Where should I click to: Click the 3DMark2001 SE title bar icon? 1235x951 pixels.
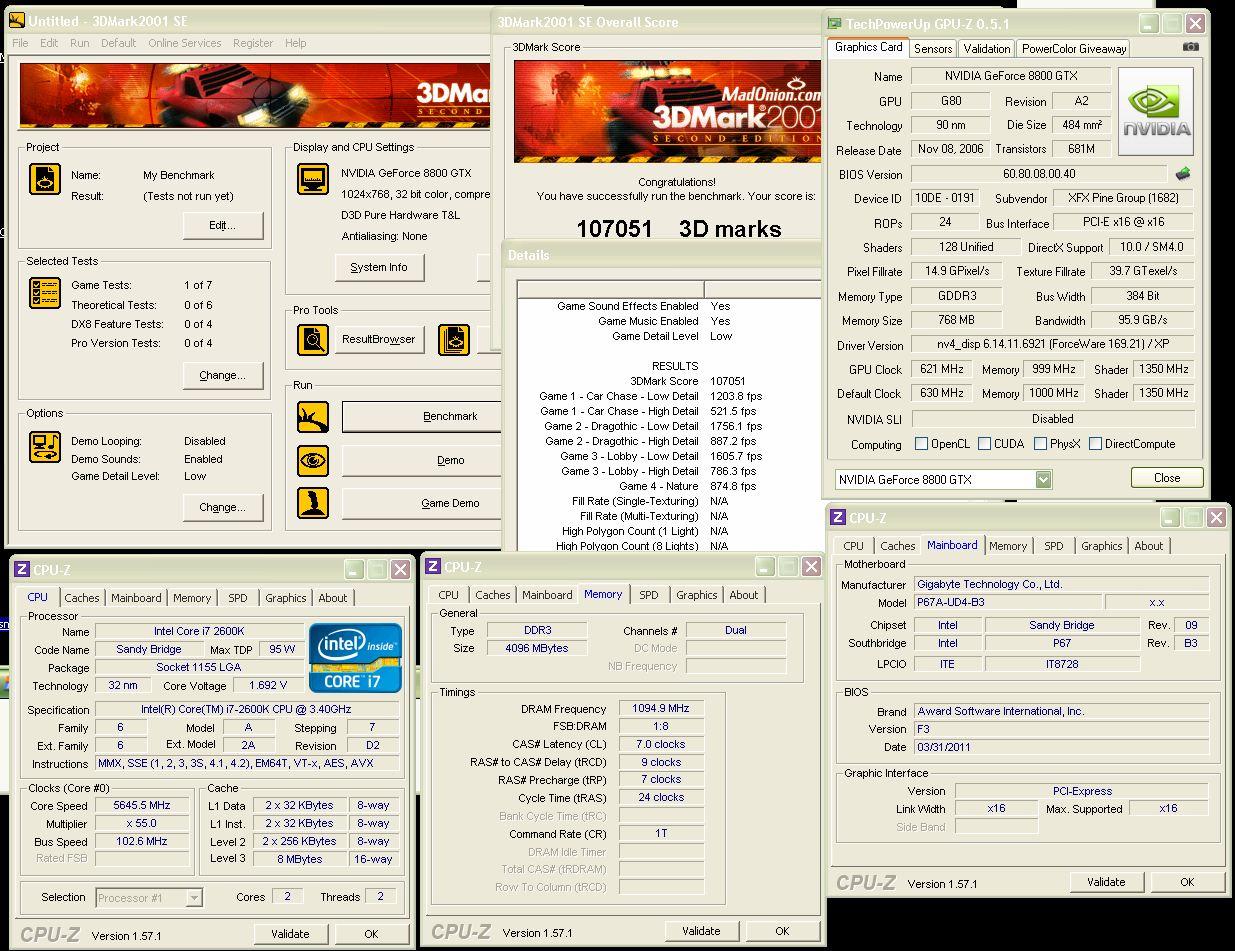(x=16, y=21)
